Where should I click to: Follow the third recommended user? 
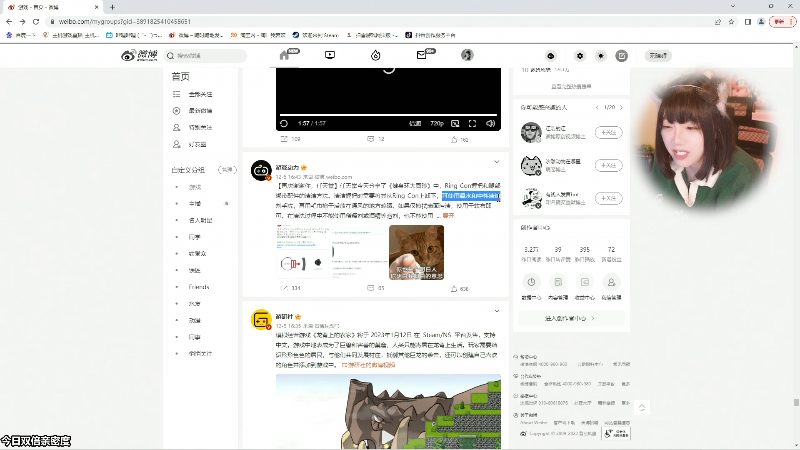tap(609, 198)
